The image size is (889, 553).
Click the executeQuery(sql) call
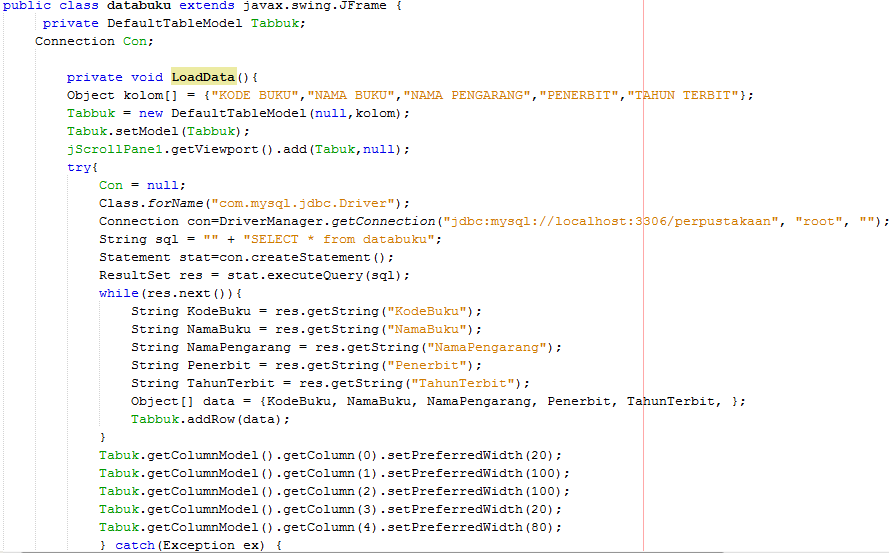pyautogui.click(x=334, y=276)
